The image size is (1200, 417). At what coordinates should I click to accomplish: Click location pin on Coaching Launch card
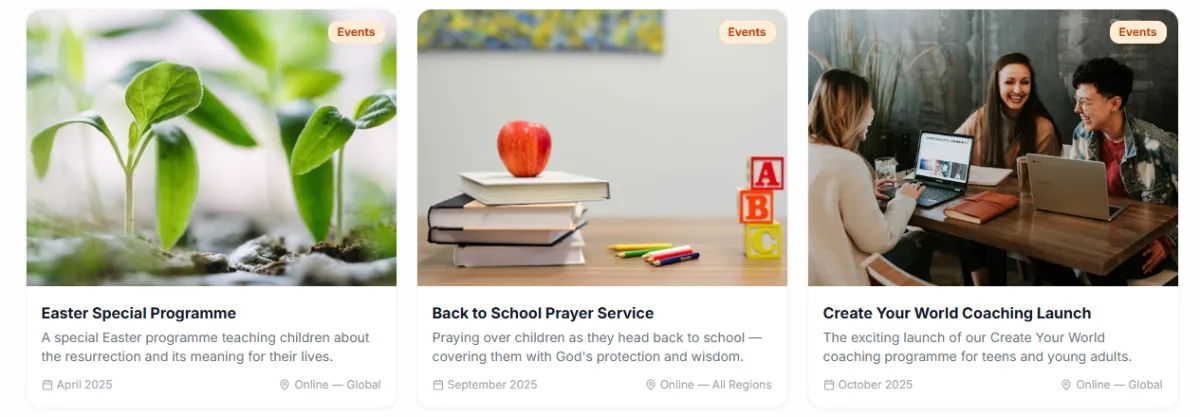point(1066,385)
